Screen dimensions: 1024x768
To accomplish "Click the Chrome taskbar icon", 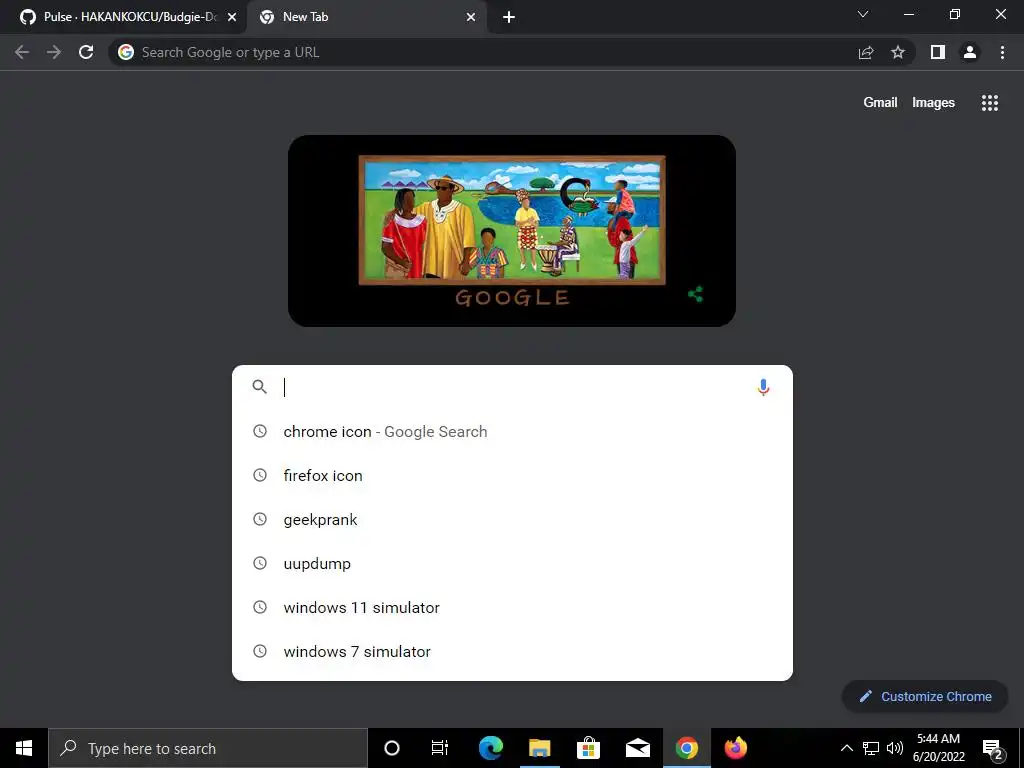I will tap(686, 748).
